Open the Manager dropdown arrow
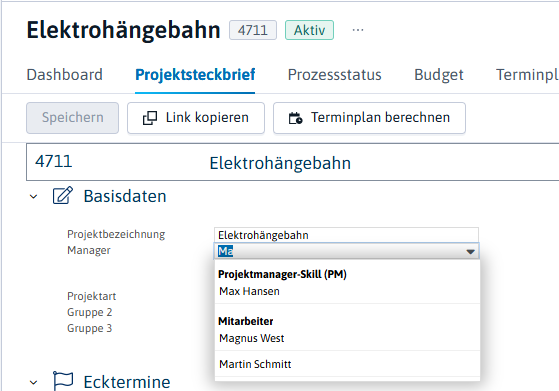The image size is (559, 391). pyautogui.click(x=471, y=252)
